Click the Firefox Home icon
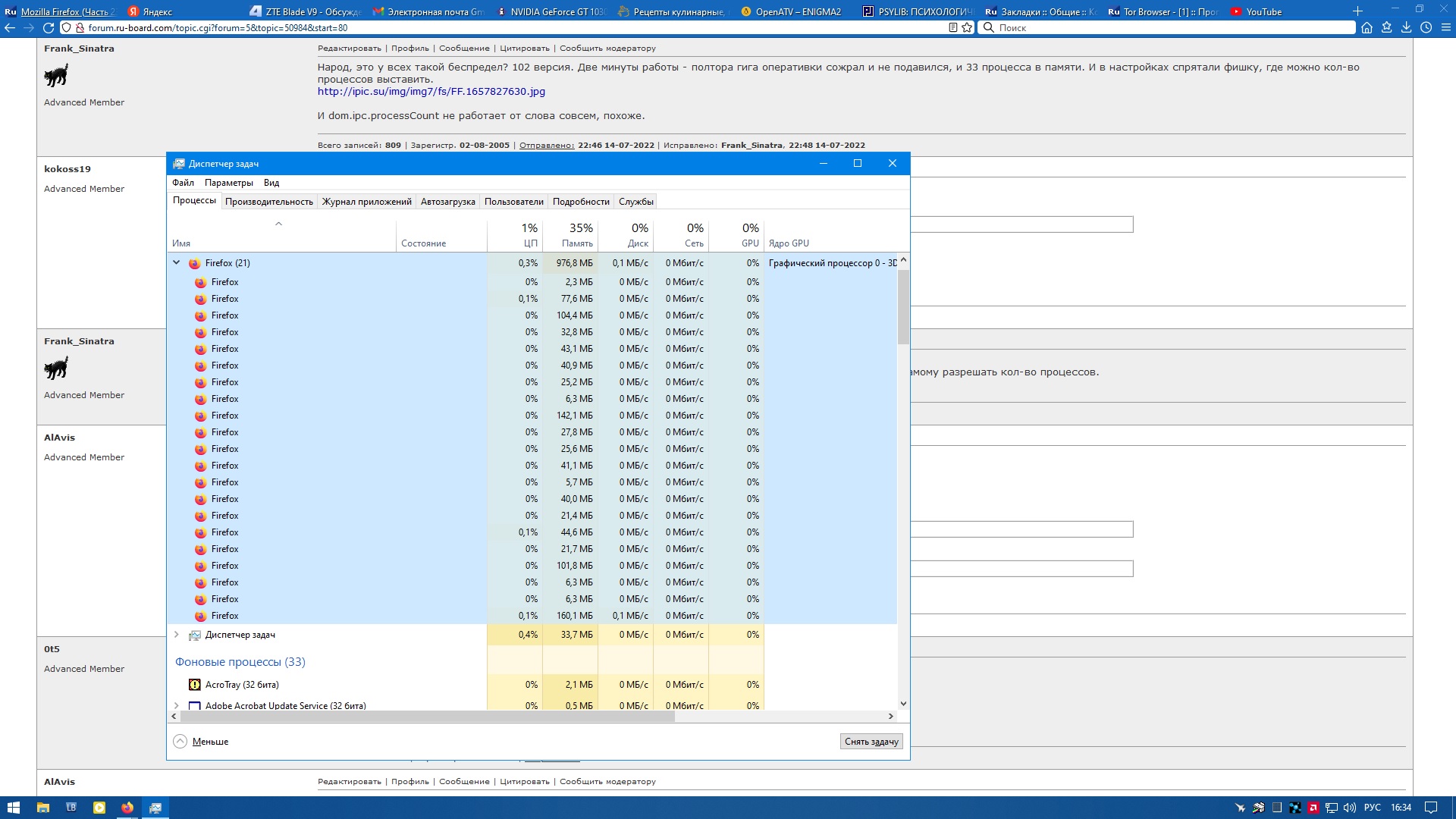The height and width of the screenshot is (819, 1456). [1367, 27]
